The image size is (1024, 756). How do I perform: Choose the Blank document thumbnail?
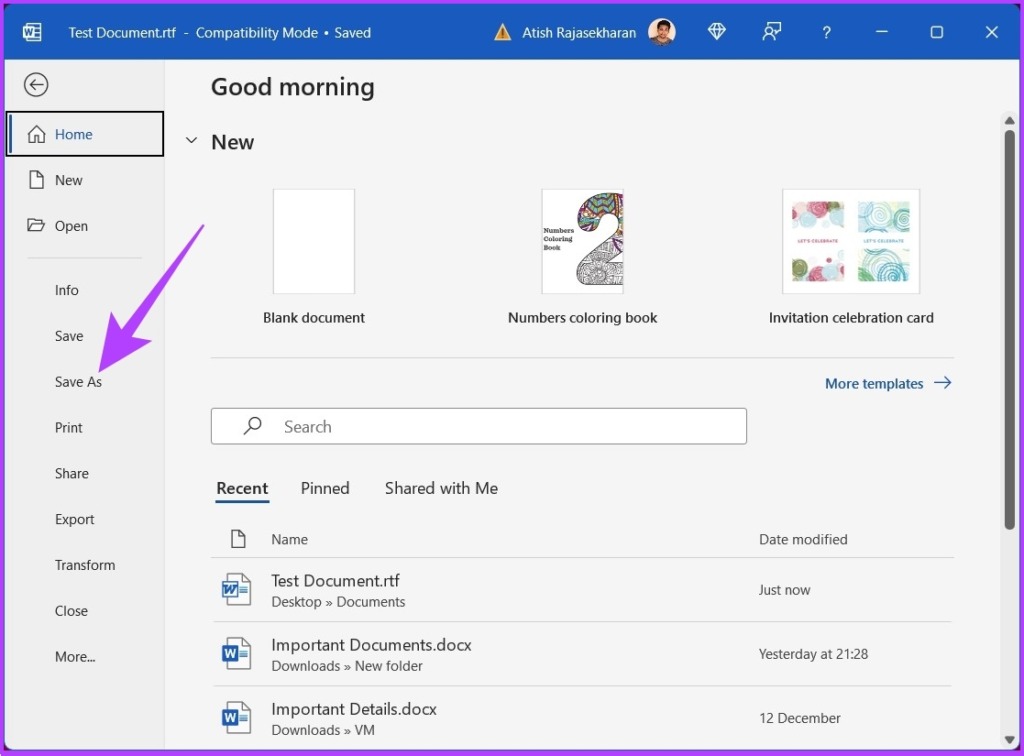click(314, 241)
